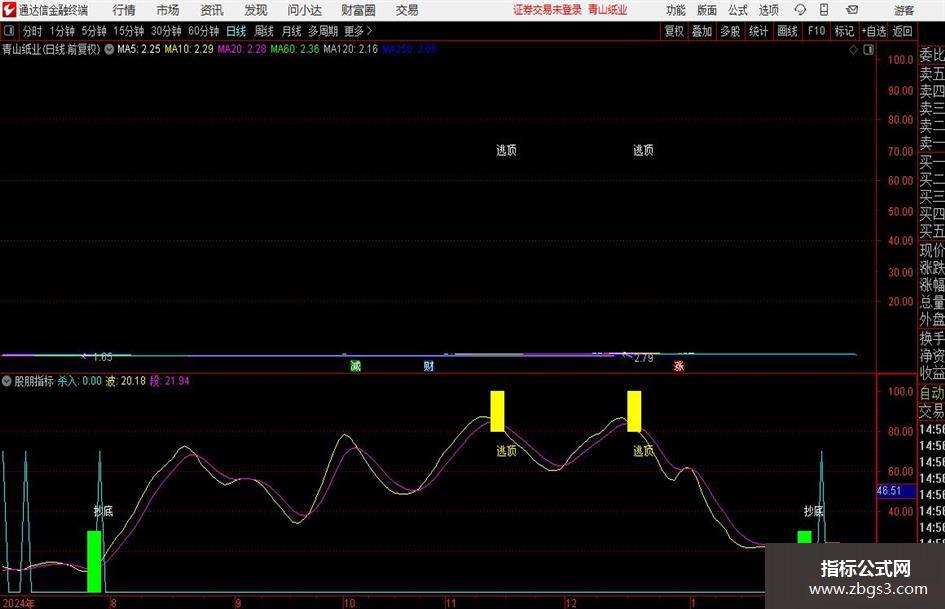Open the customer service headset icon
Image resolution: width=945 pixels, height=609 pixels.
800,10
